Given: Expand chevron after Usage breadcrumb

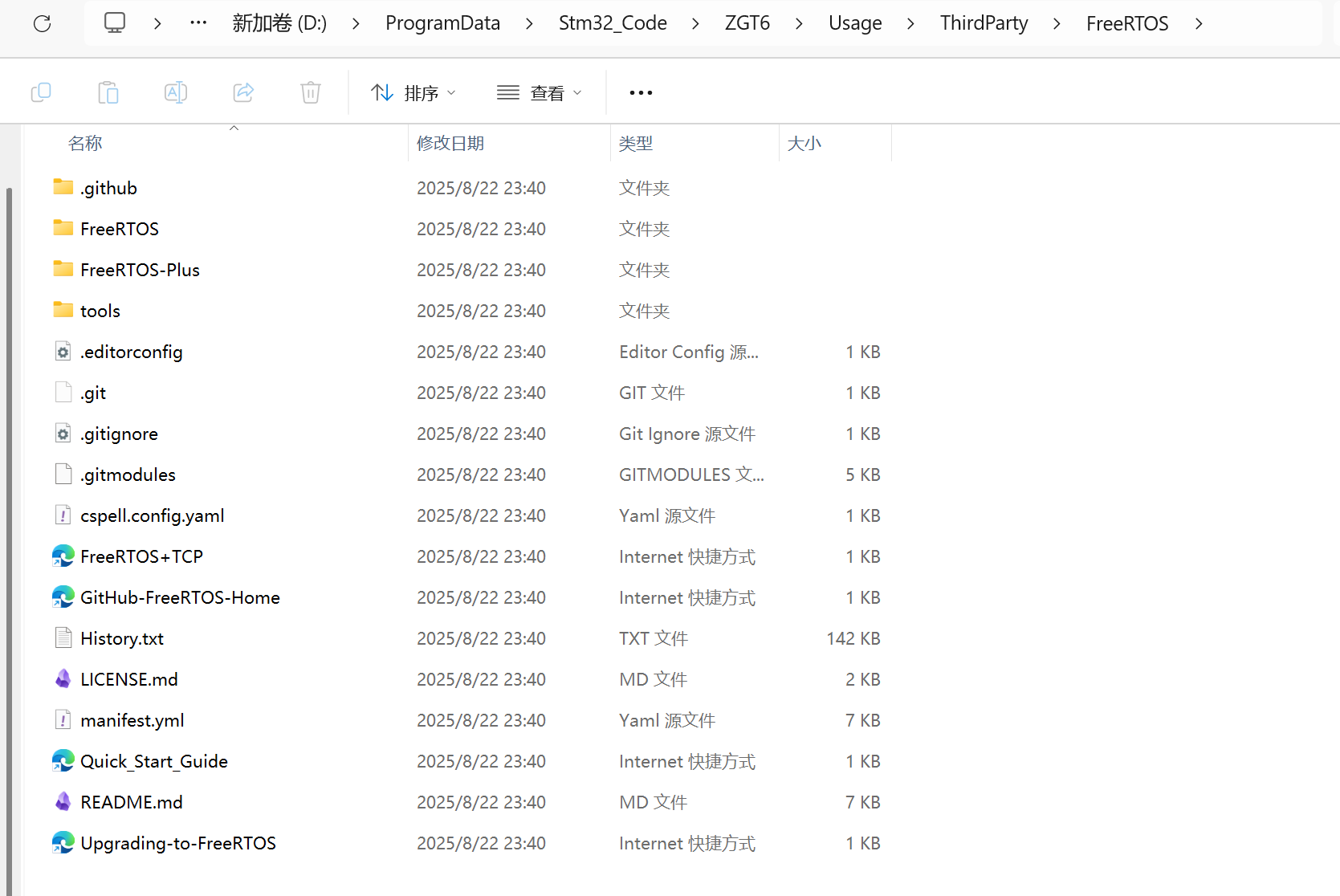Looking at the screenshot, I should (910, 24).
